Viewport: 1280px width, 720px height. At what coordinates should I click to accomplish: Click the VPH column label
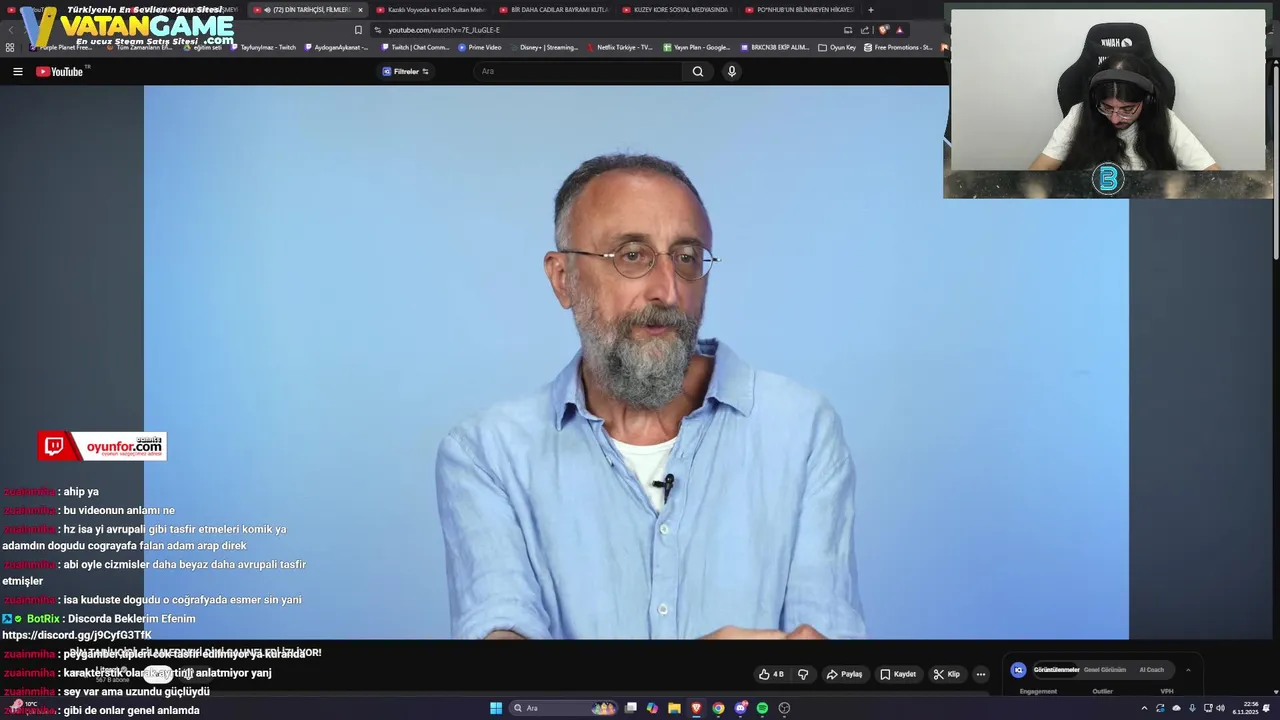pos(1167,691)
